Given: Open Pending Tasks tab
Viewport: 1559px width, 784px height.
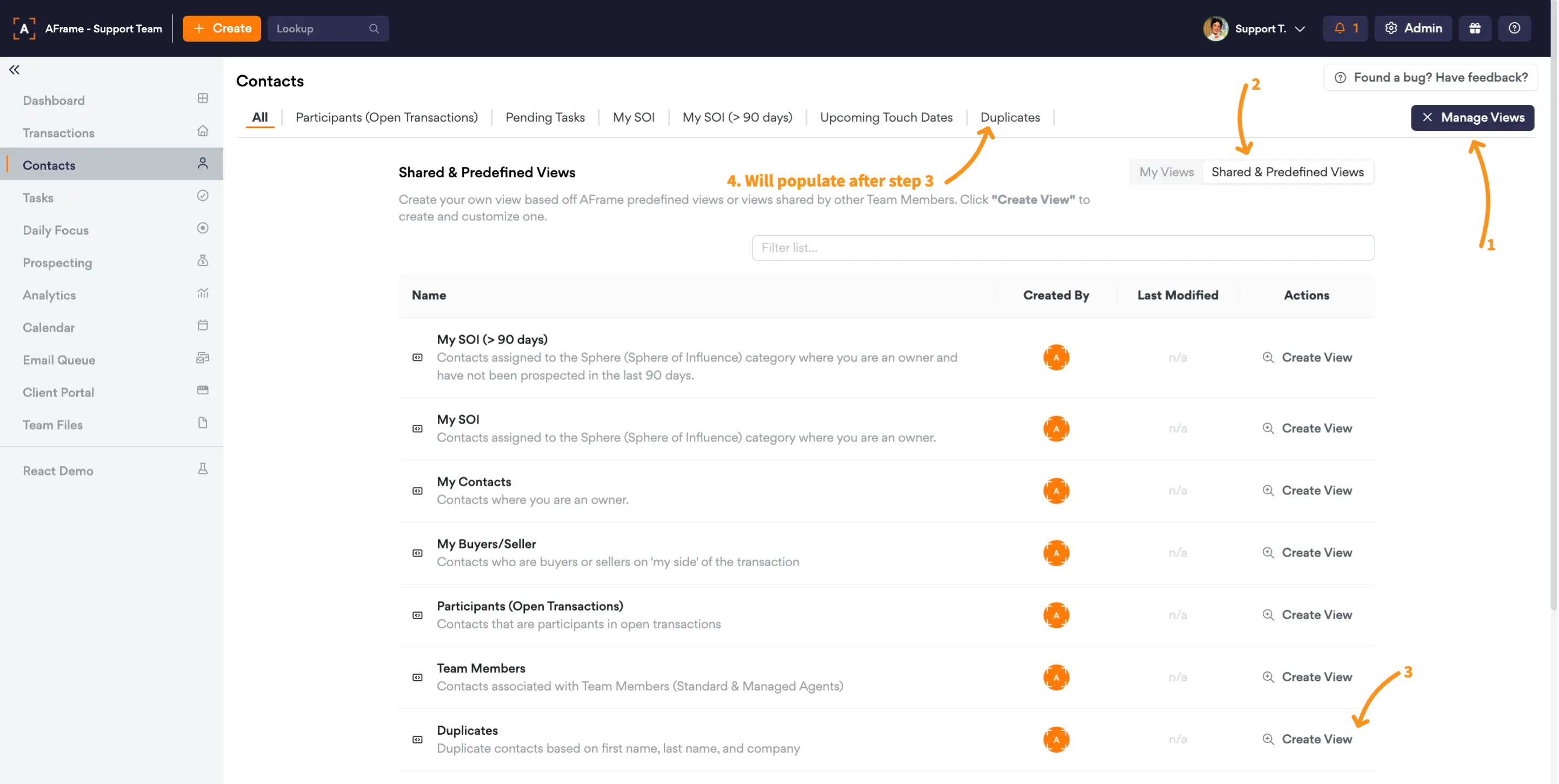Looking at the screenshot, I should pyautogui.click(x=545, y=117).
